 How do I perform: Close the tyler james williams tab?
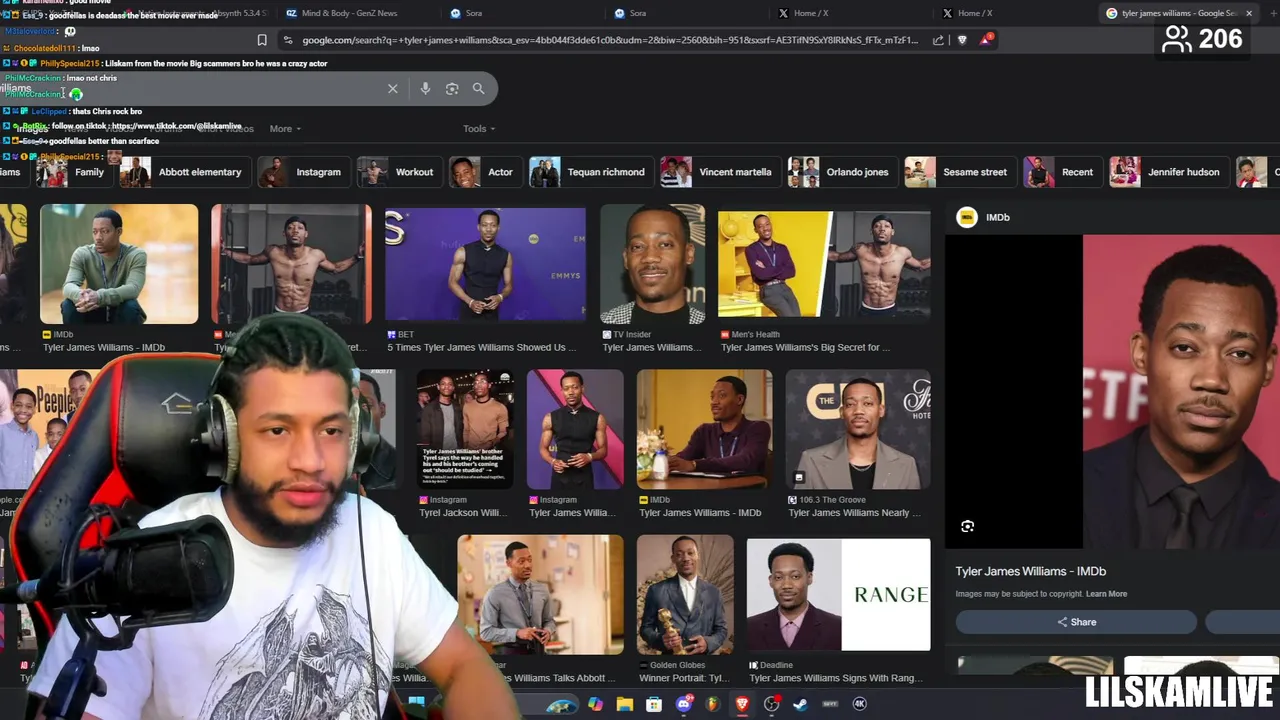click(1249, 13)
